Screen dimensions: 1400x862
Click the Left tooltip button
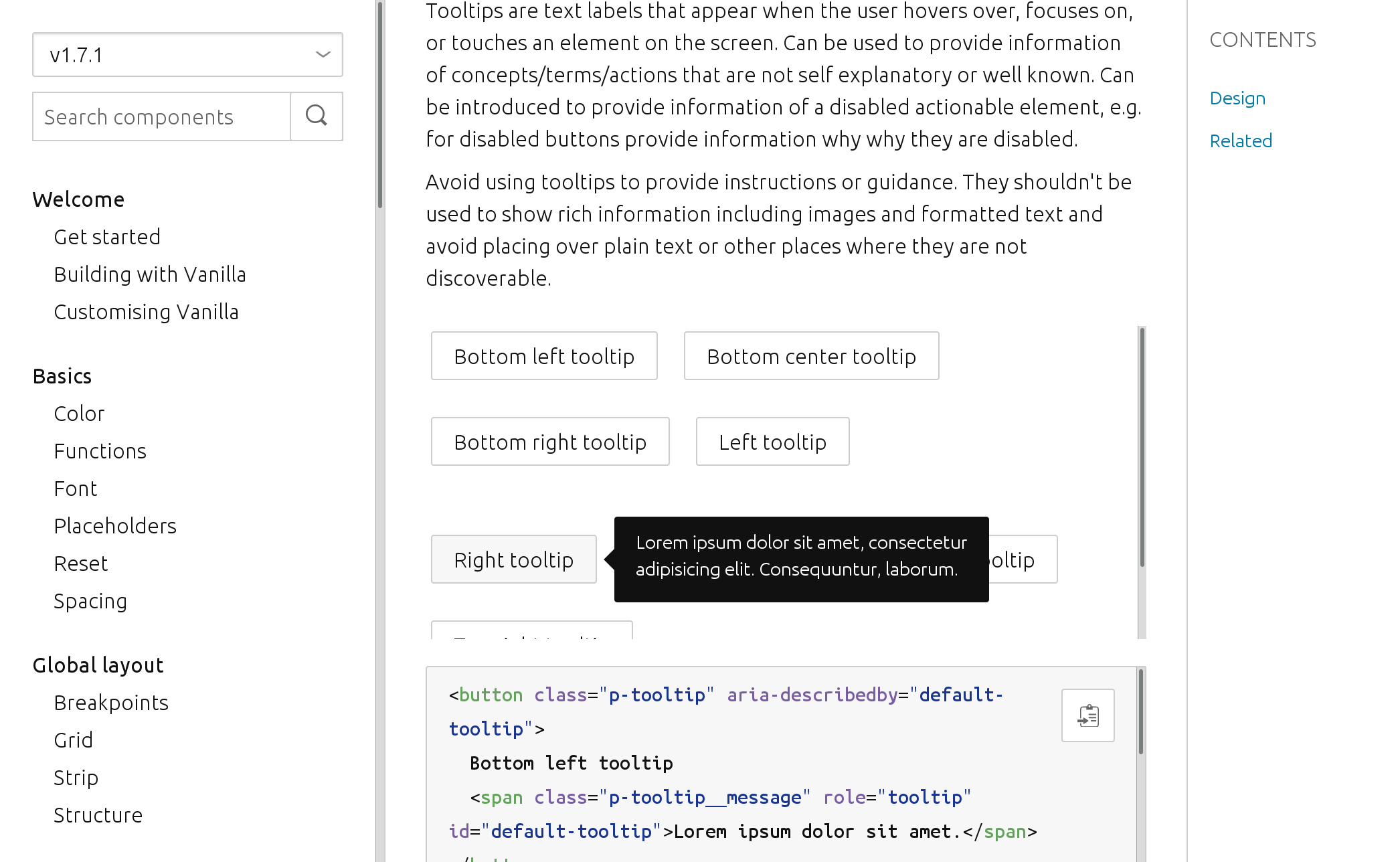coord(772,441)
